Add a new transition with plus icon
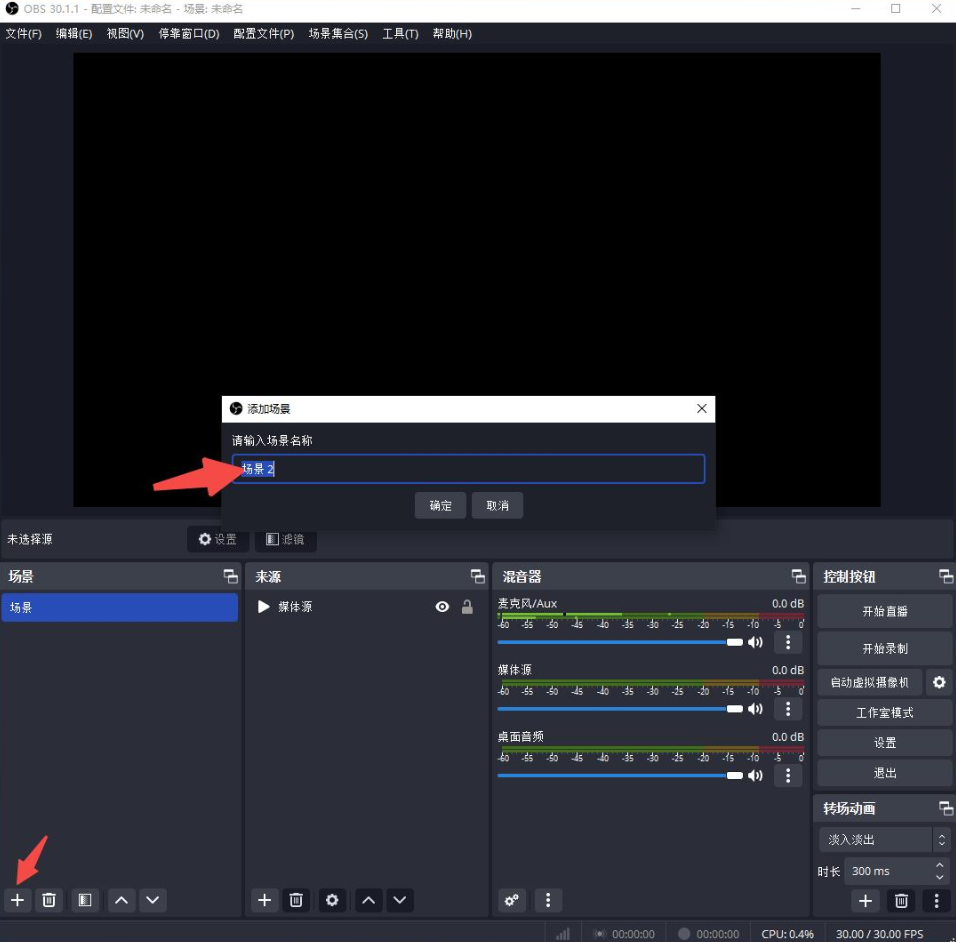Screen dimensions: 956x942 click(865, 901)
